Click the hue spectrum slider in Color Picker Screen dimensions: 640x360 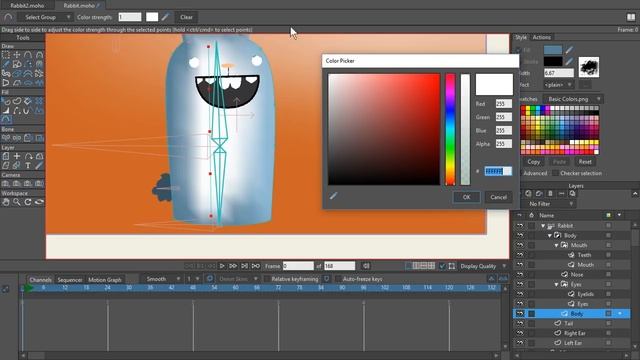coord(450,129)
